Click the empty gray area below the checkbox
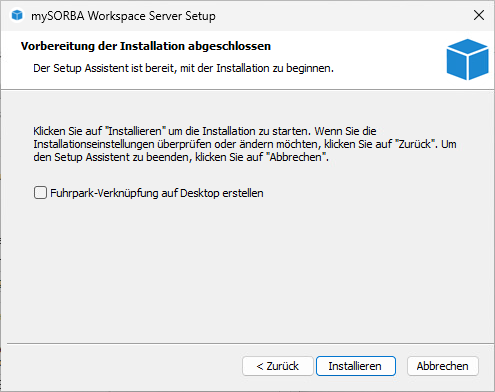 point(247,267)
